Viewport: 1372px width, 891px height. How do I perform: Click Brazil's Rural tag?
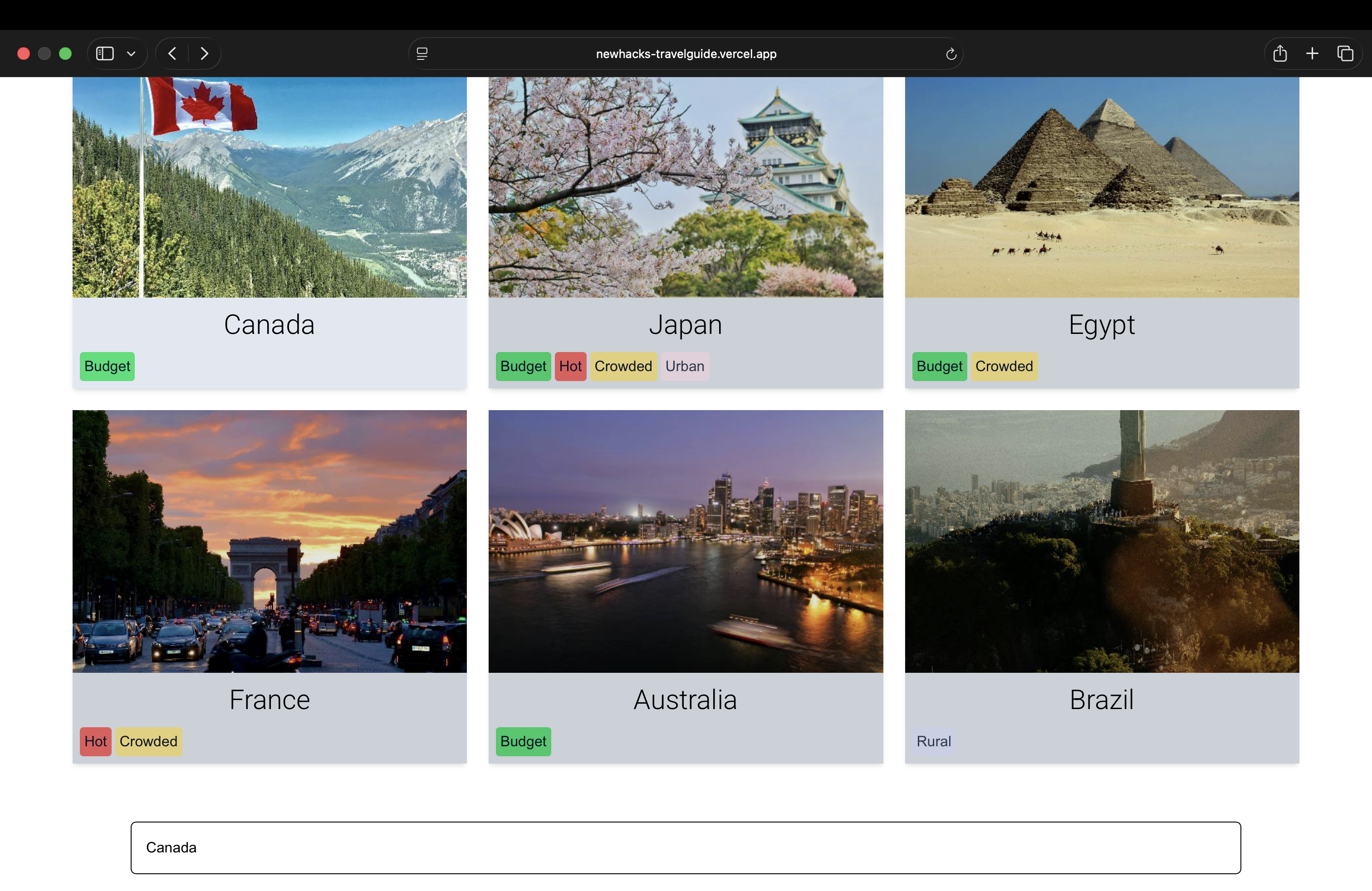point(933,741)
